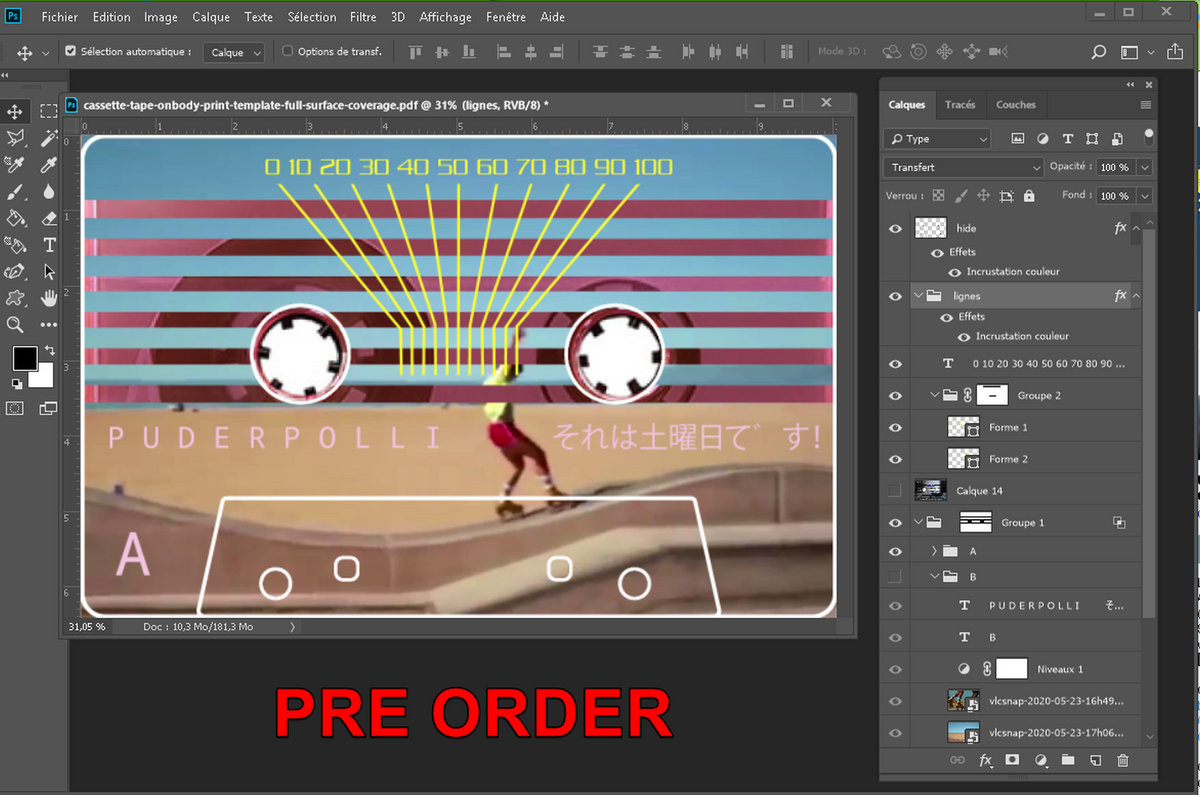Hide the Groupe 1 layer group
Viewport: 1200px width, 795px height.
point(895,522)
